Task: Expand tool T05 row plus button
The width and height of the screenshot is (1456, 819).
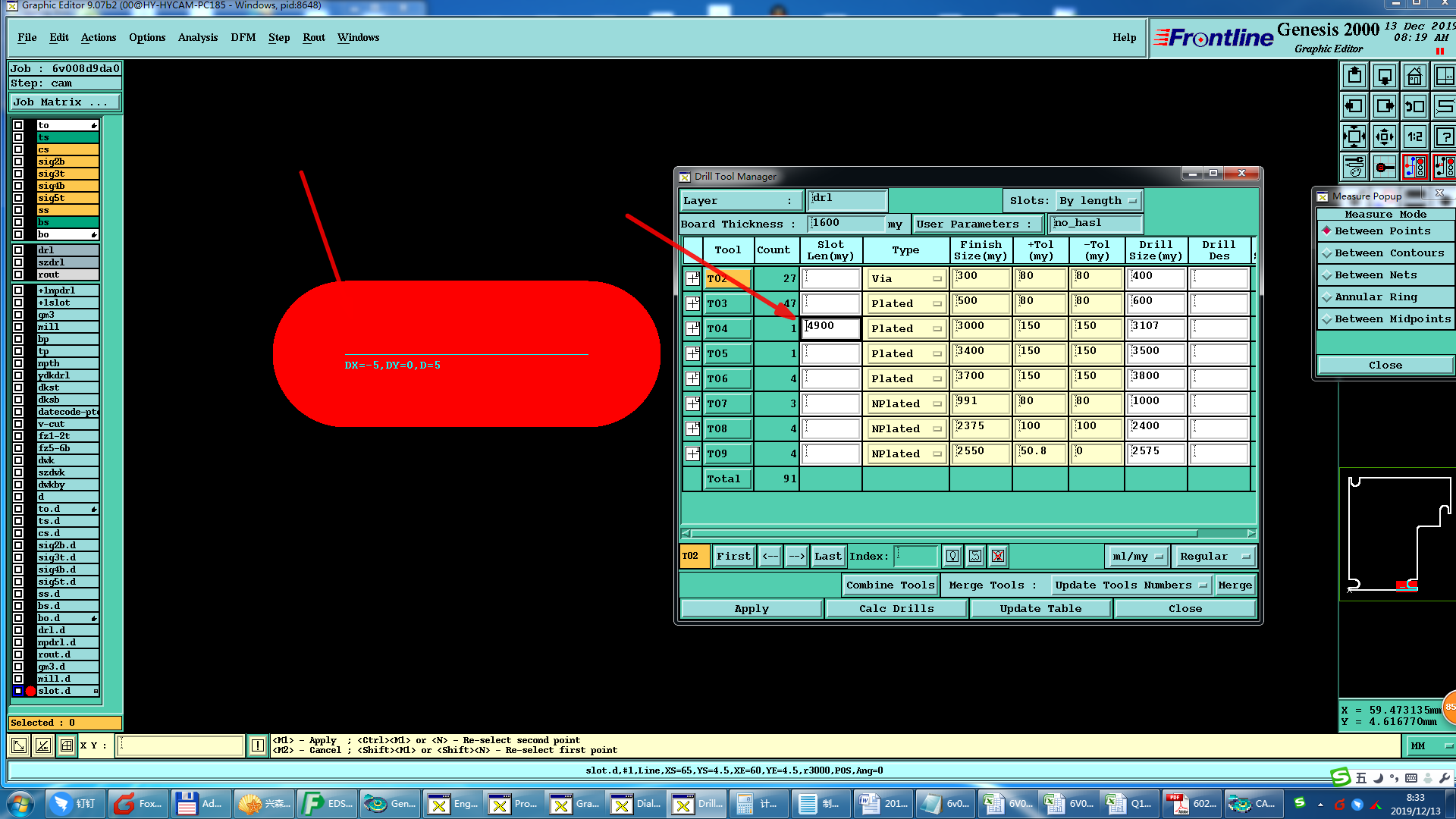Action: (692, 354)
